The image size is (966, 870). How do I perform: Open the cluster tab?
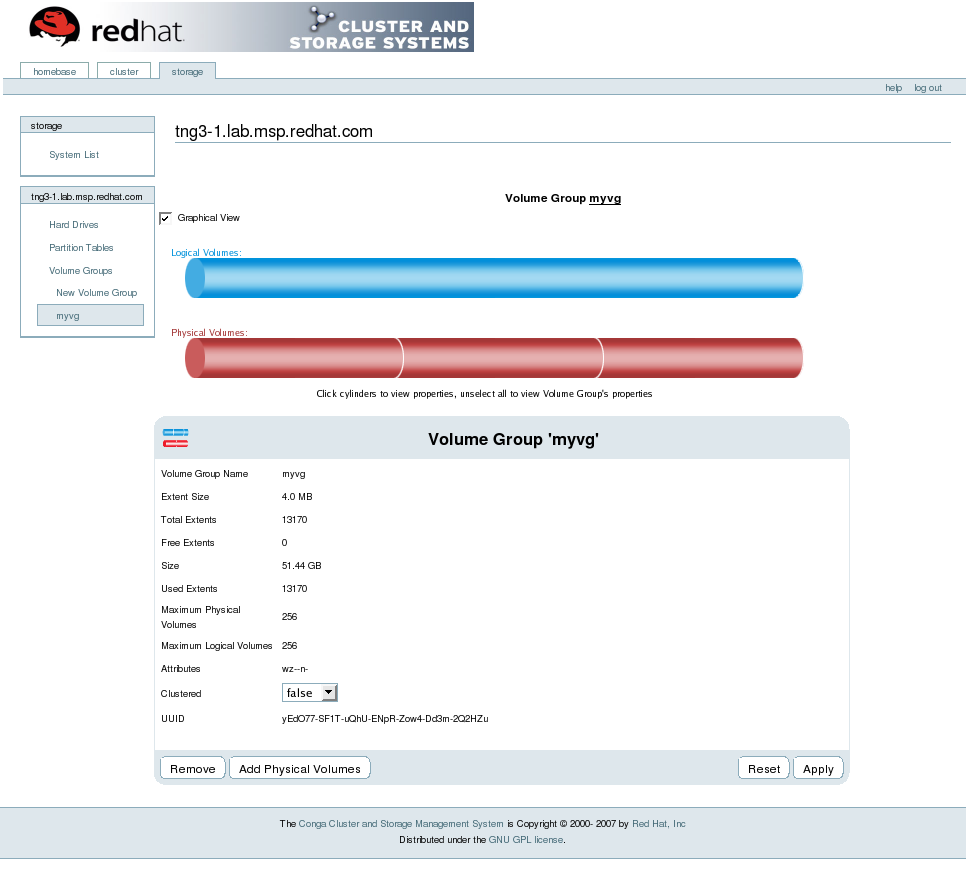(x=123, y=71)
